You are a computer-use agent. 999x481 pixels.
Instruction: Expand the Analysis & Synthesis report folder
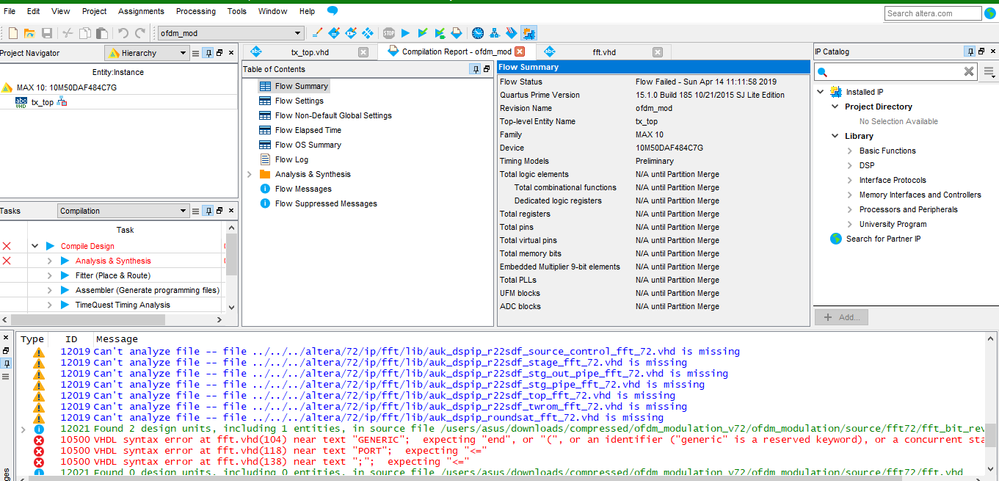coord(250,174)
